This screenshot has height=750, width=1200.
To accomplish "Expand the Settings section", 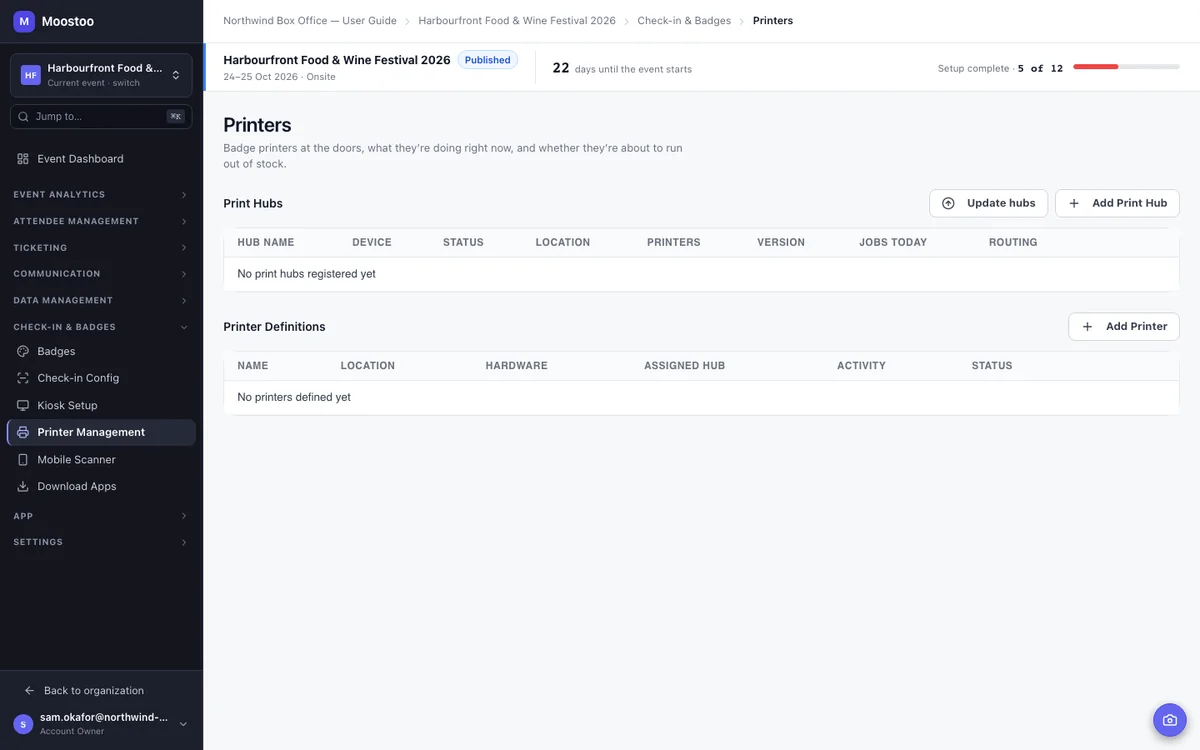I will [x=101, y=542].
